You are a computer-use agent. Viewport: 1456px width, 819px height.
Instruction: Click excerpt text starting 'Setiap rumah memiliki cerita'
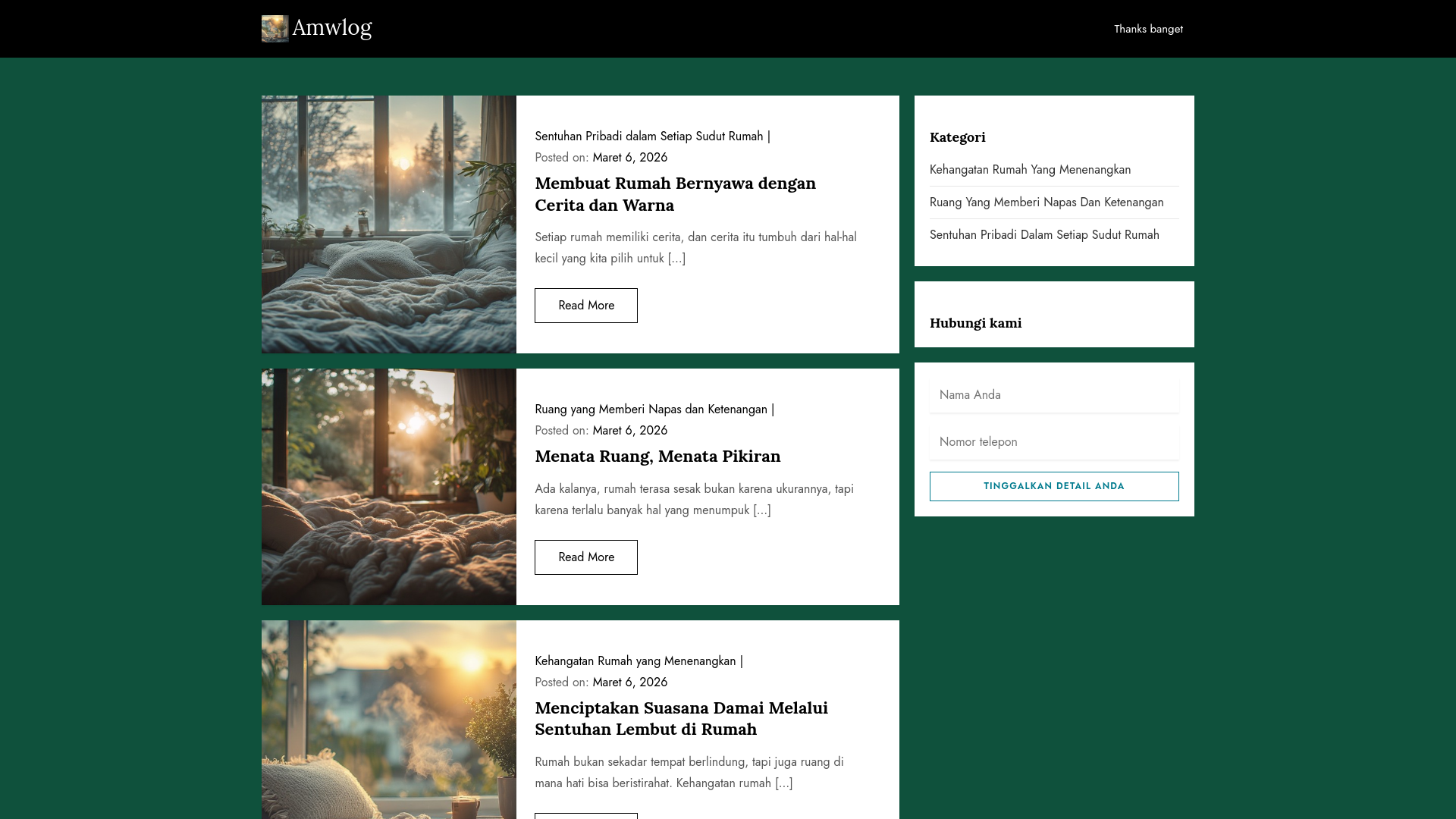695,248
